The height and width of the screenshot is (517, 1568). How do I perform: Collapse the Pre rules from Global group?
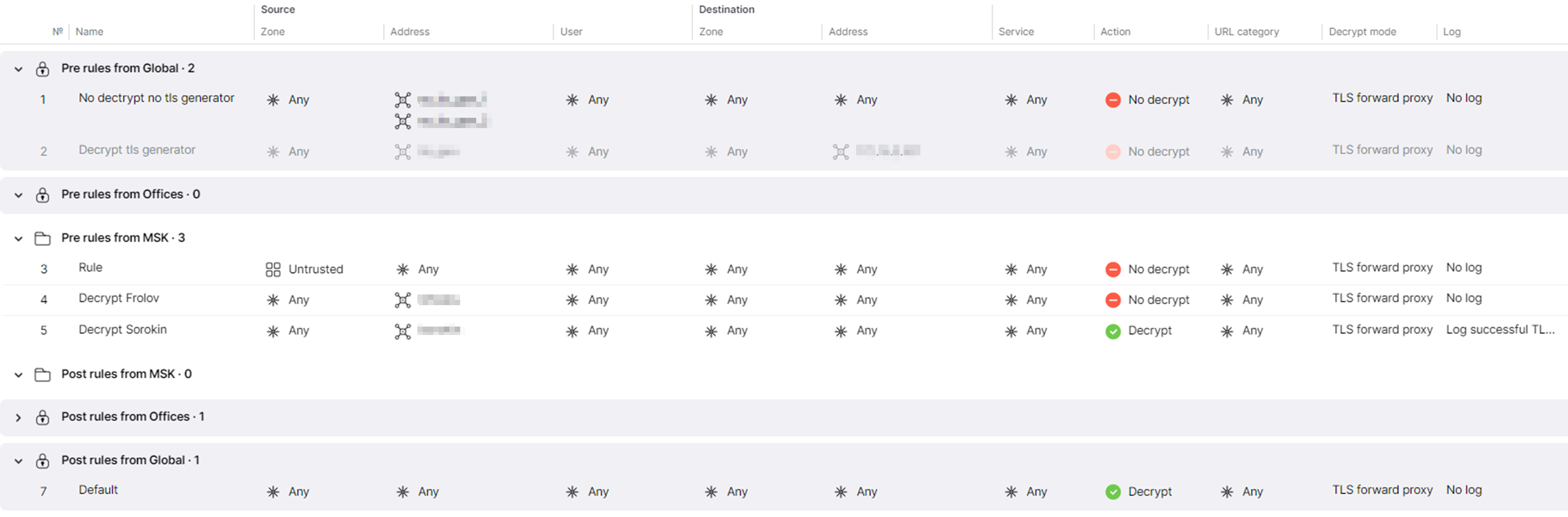click(x=18, y=69)
